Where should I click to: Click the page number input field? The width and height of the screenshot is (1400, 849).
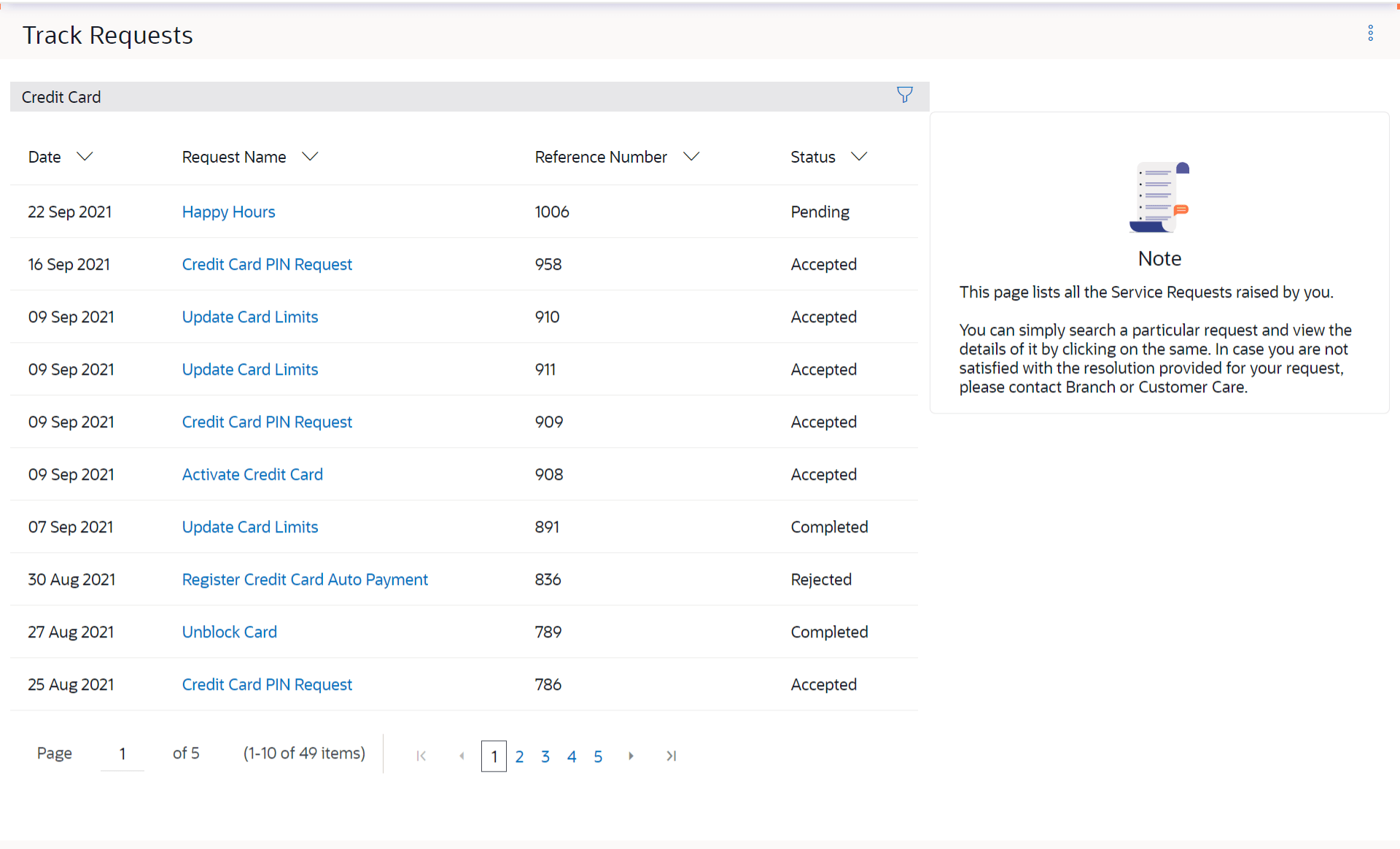coord(122,753)
